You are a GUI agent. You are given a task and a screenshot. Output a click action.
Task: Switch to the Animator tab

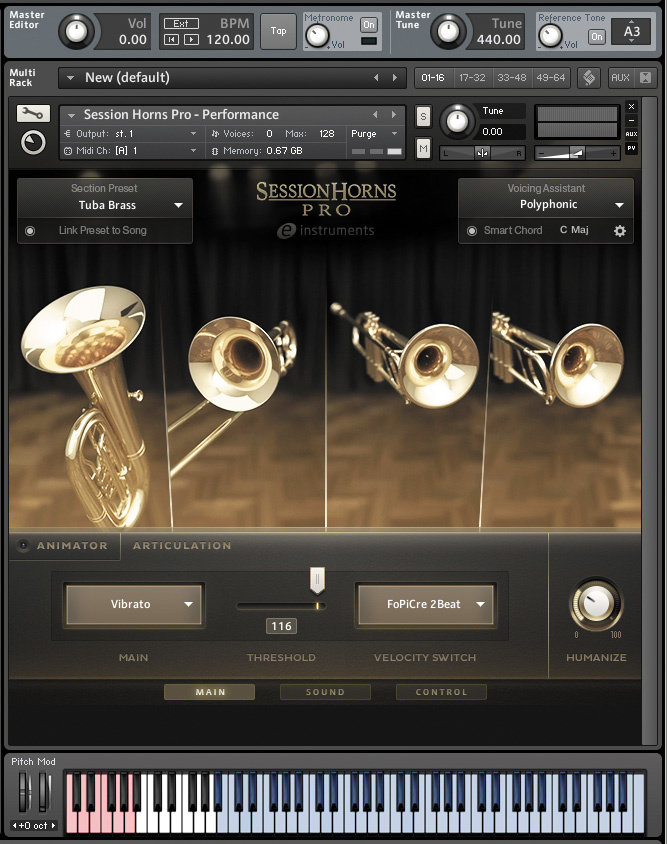(72, 545)
